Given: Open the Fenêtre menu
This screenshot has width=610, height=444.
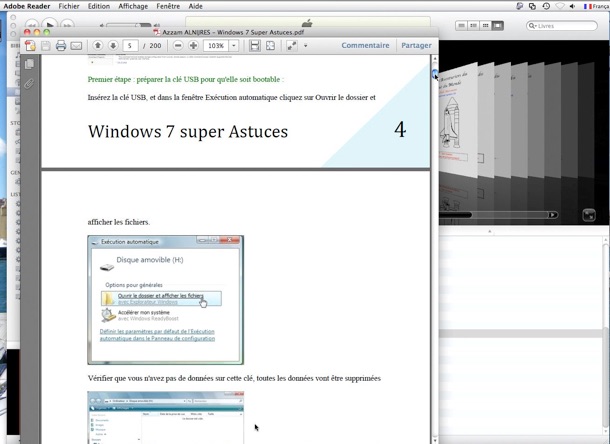Looking at the screenshot, I should pos(168,6).
